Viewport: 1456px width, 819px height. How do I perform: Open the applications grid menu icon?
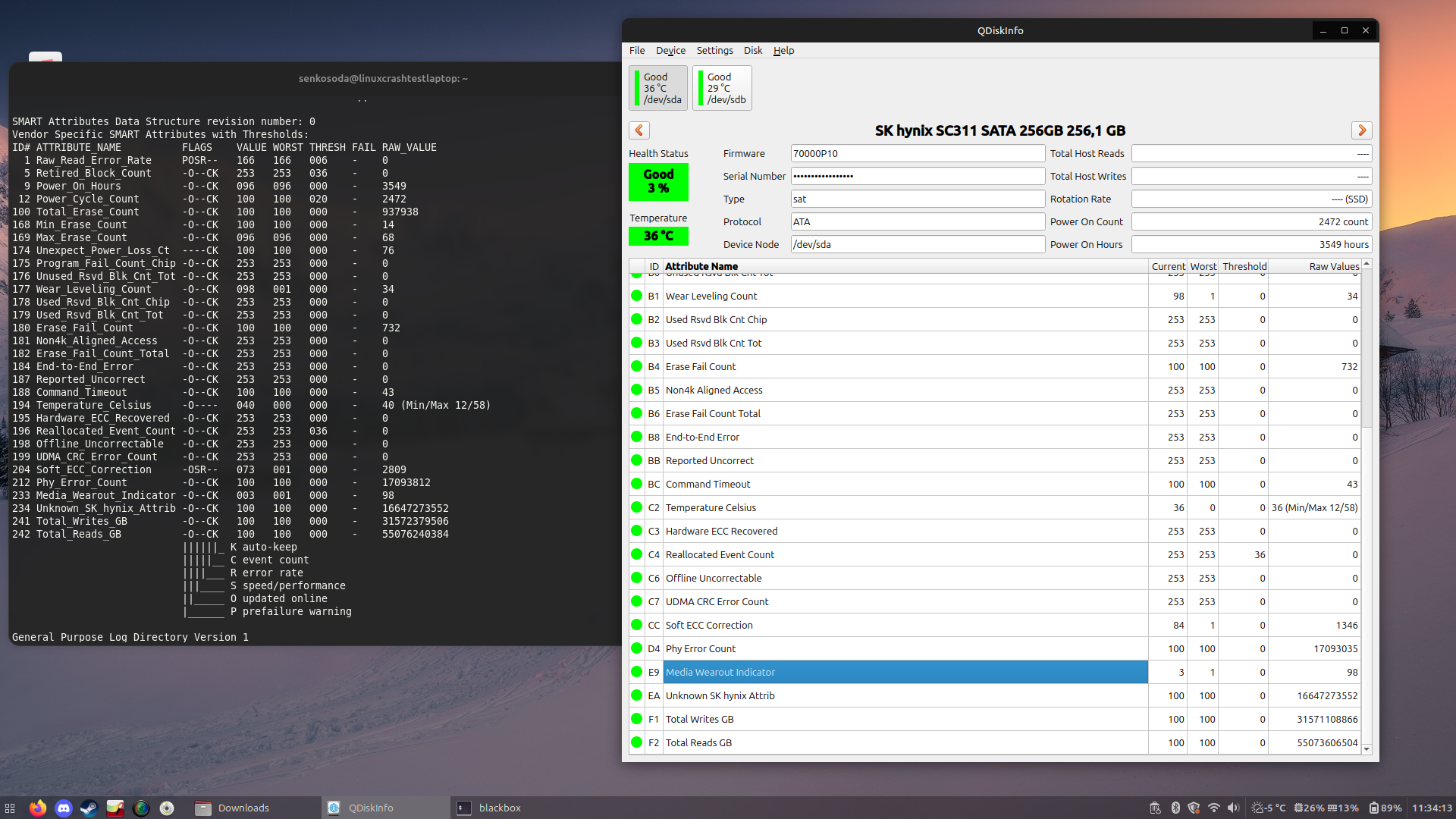[x=10, y=808]
